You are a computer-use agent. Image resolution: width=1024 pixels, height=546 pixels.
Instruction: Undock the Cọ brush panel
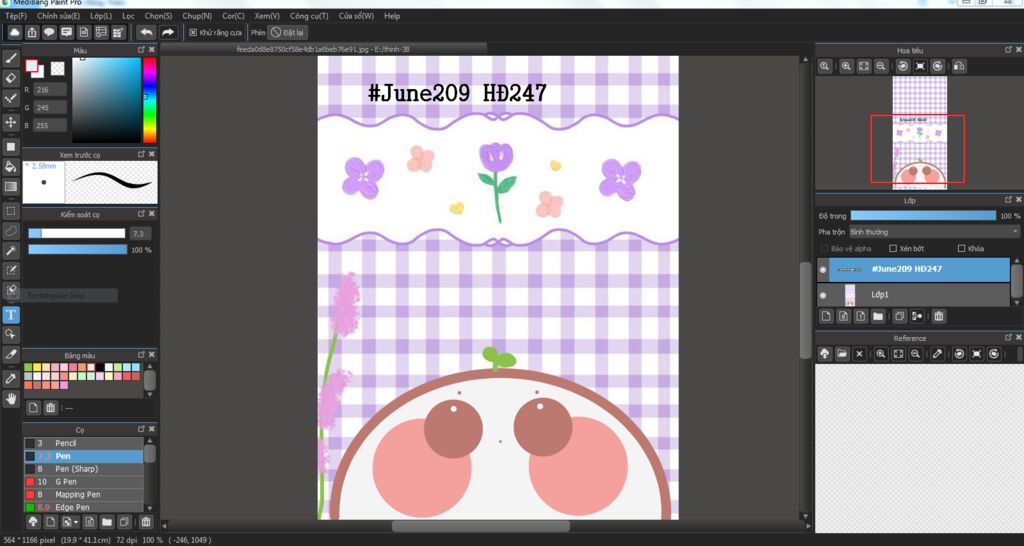click(141, 429)
